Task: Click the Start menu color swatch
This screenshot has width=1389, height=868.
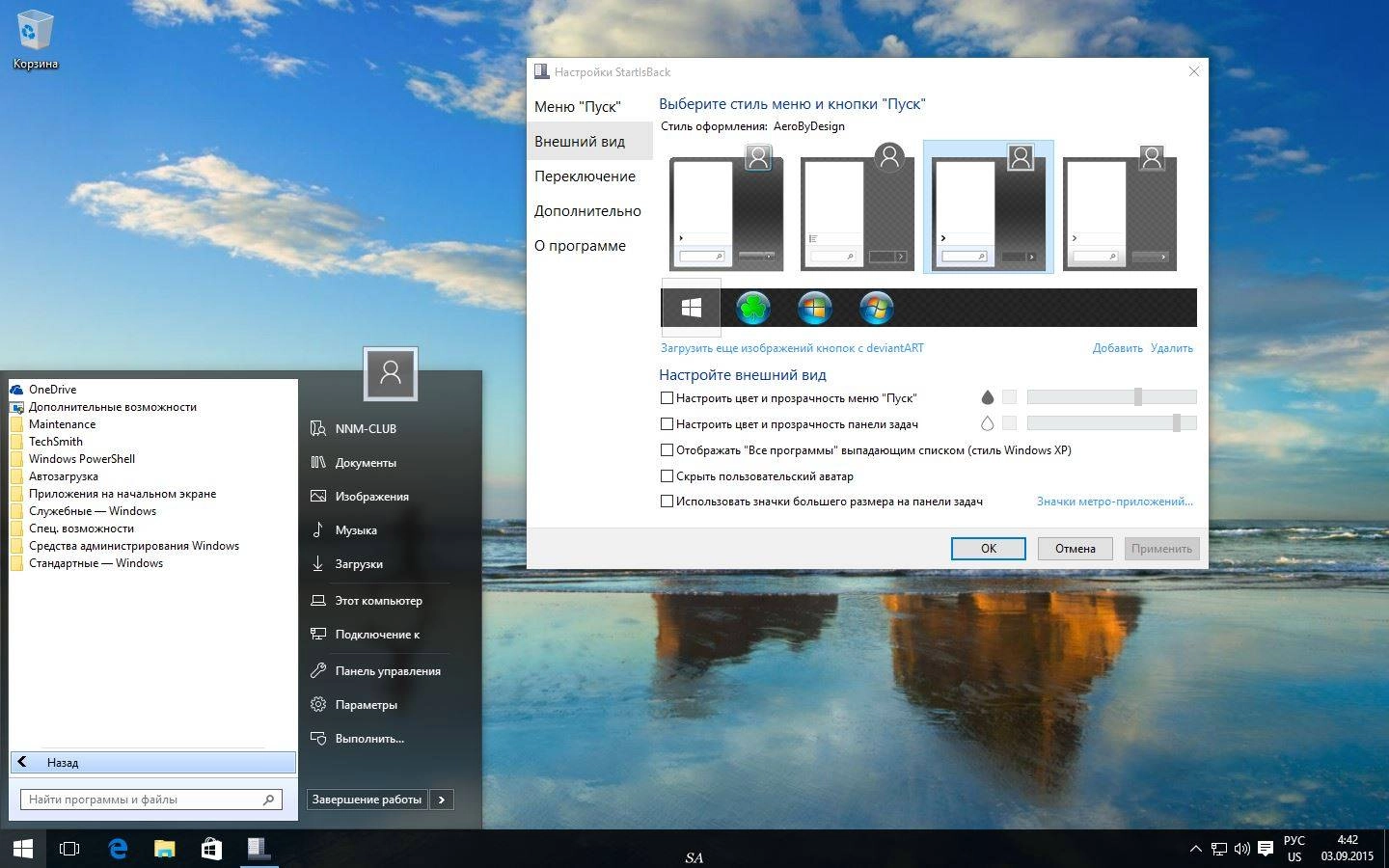Action: tap(1009, 396)
